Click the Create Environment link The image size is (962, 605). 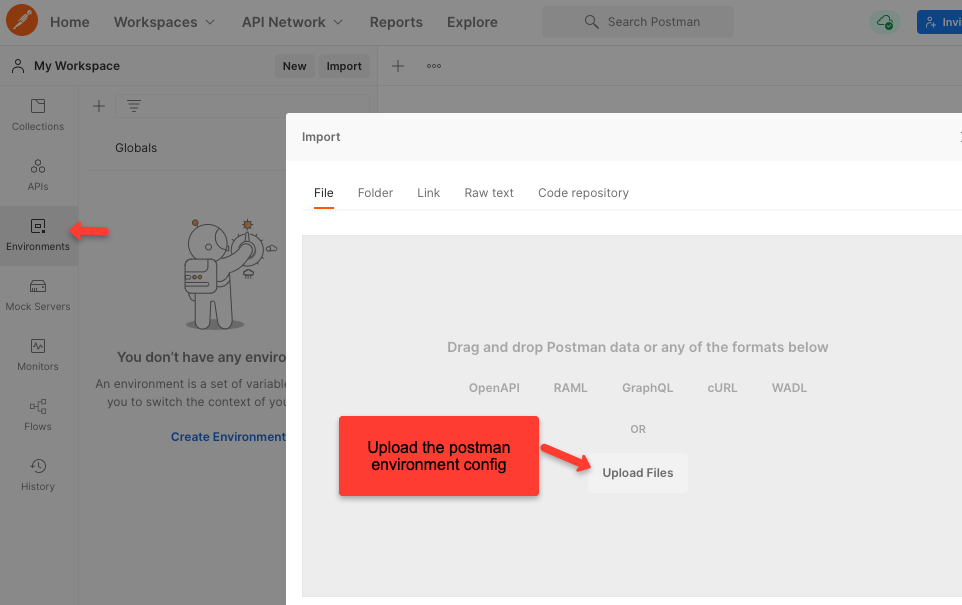pos(228,437)
